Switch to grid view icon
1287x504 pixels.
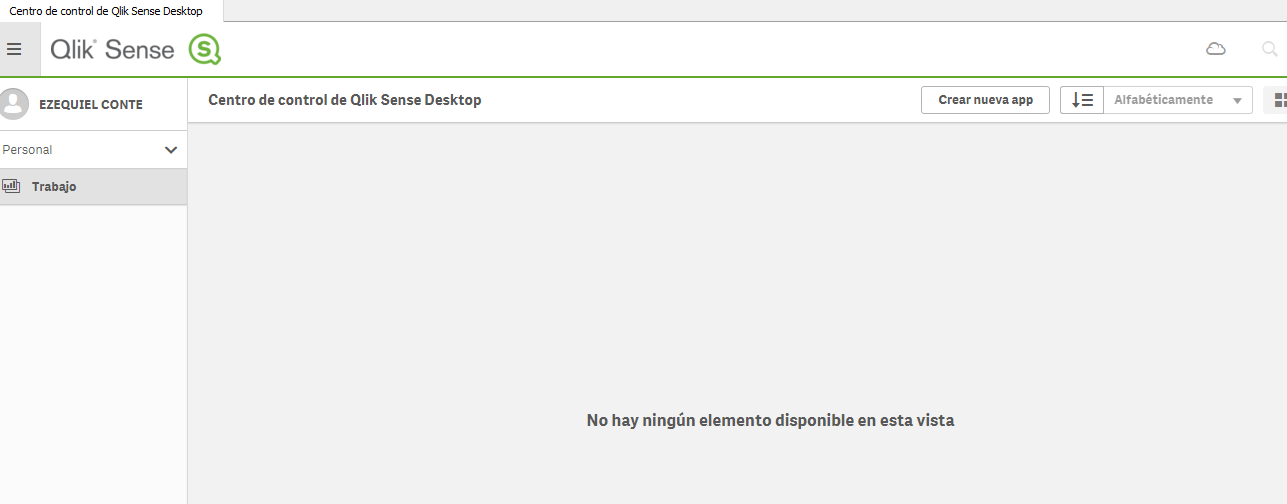(x=1278, y=100)
